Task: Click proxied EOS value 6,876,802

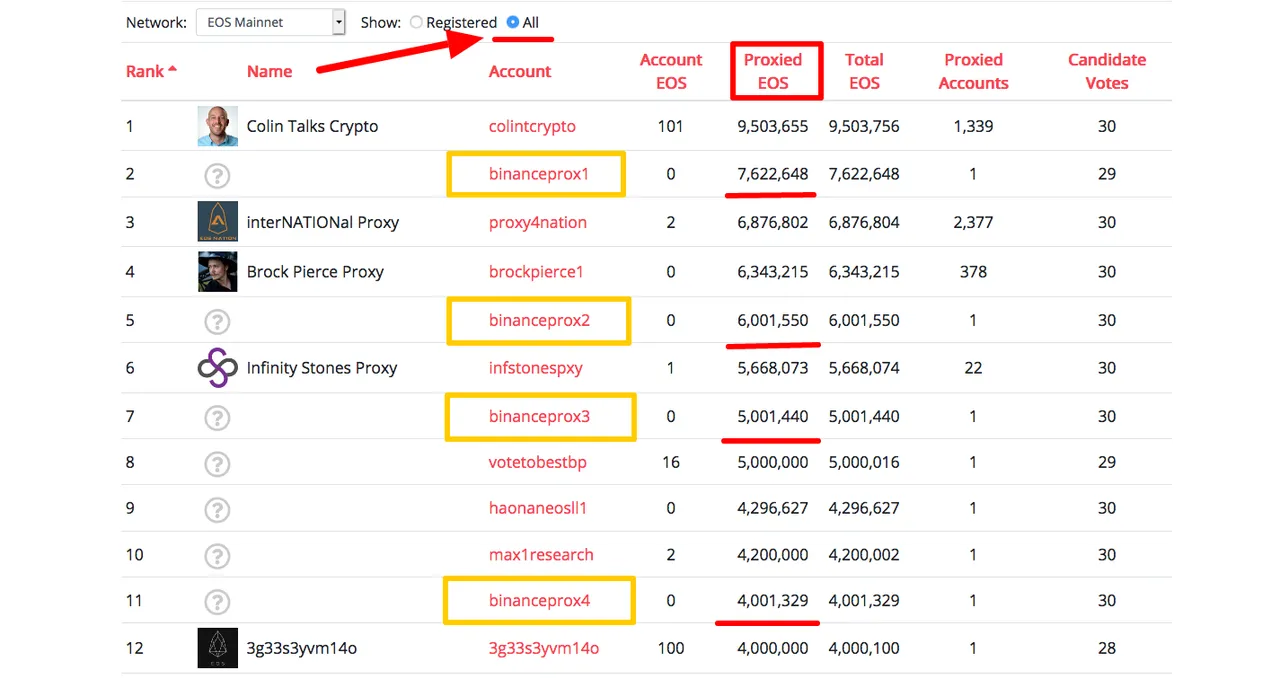Action: coord(773,222)
